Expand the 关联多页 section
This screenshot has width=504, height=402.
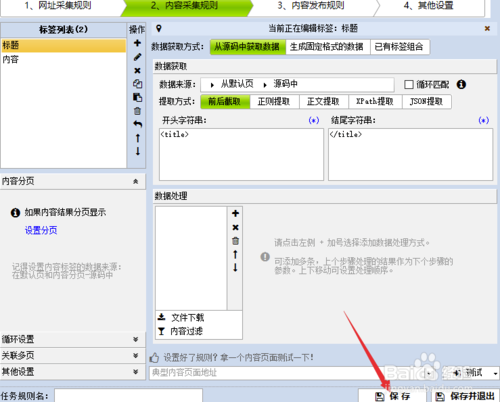(73, 355)
